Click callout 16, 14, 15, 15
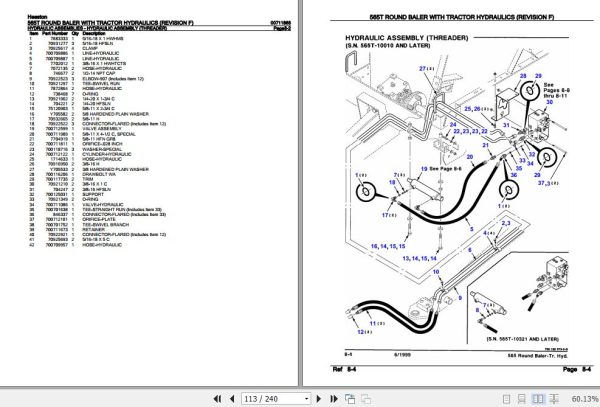600x407 pixels. [388, 246]
